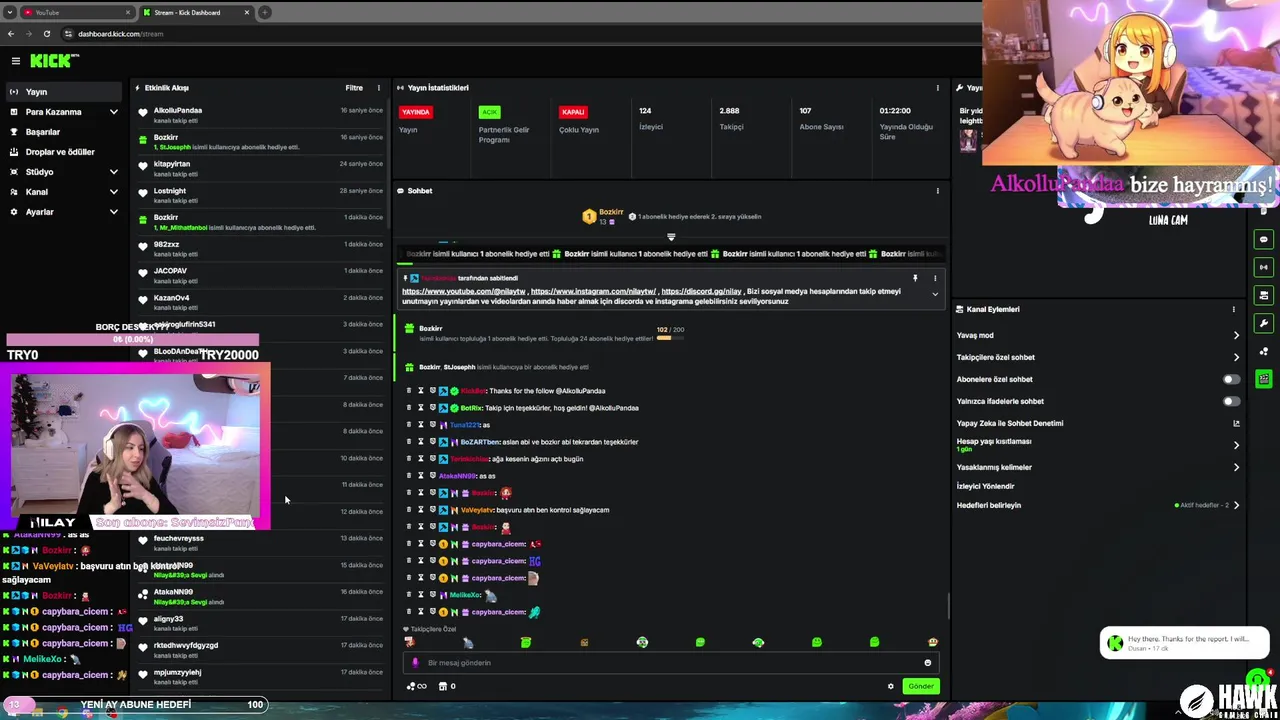
Task: Click green Gönder send button
Action: coord(921,686)
